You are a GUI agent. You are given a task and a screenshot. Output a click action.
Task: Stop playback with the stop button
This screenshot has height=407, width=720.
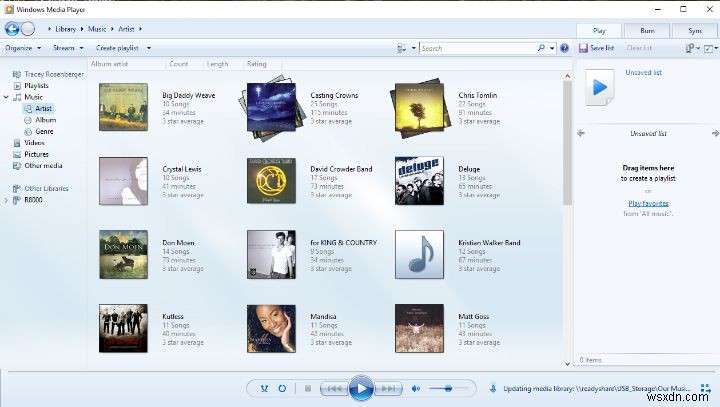(x=308, y=389)
